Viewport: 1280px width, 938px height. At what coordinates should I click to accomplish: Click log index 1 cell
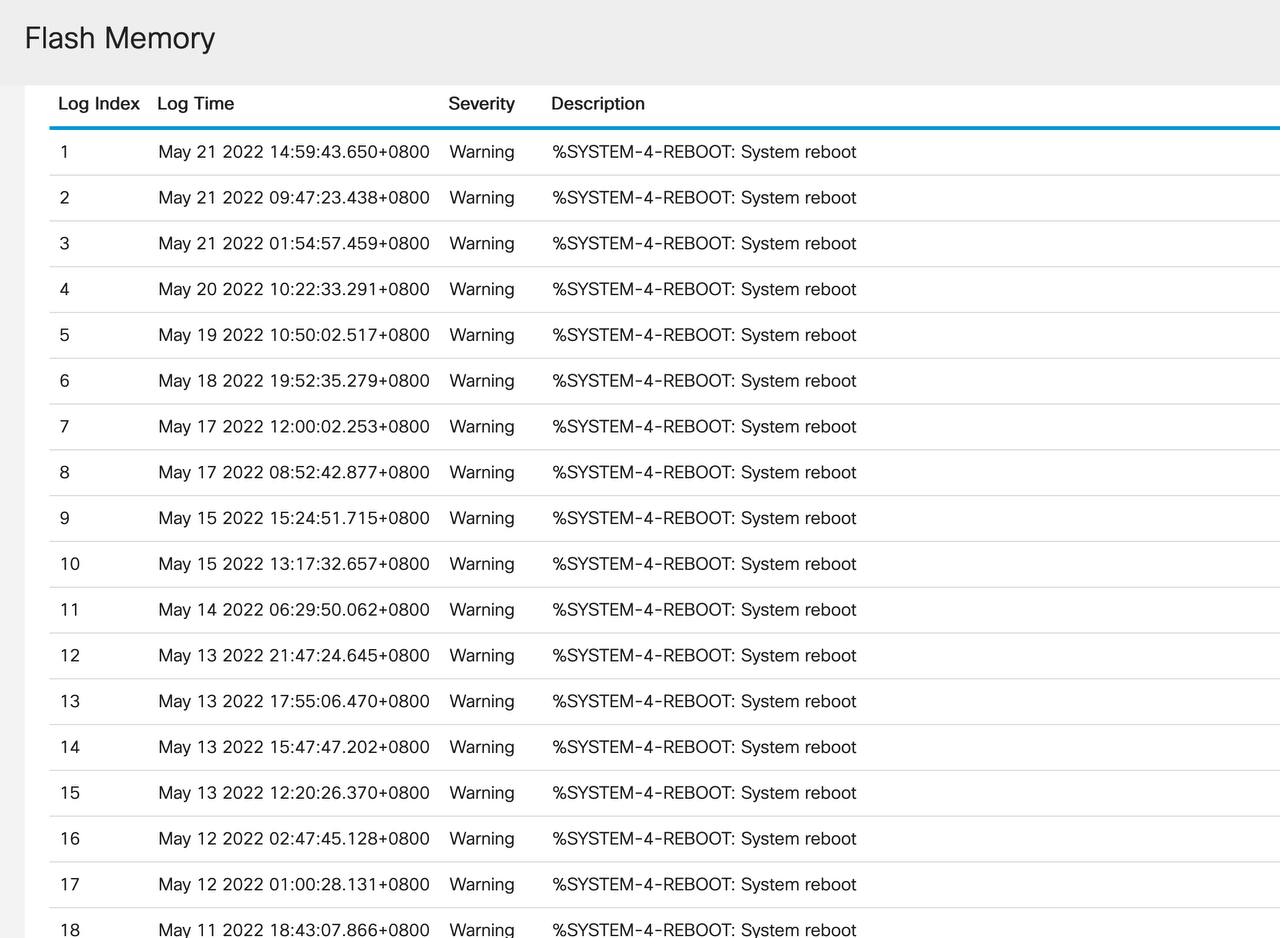pyautogui.click(x=65, y=152)
